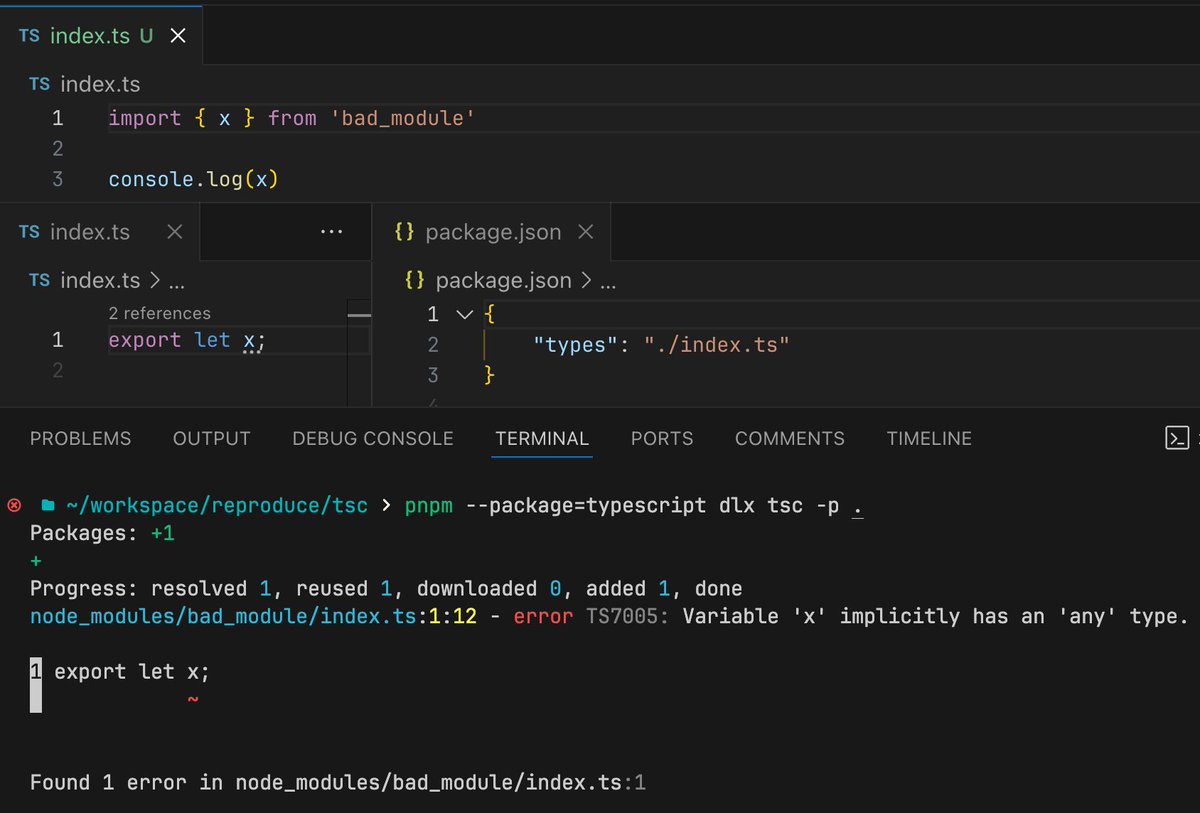The width and height of the screenshot is (1200, 813).
Task: Switch to the TIMELINE panel
Action: point(928,438)
